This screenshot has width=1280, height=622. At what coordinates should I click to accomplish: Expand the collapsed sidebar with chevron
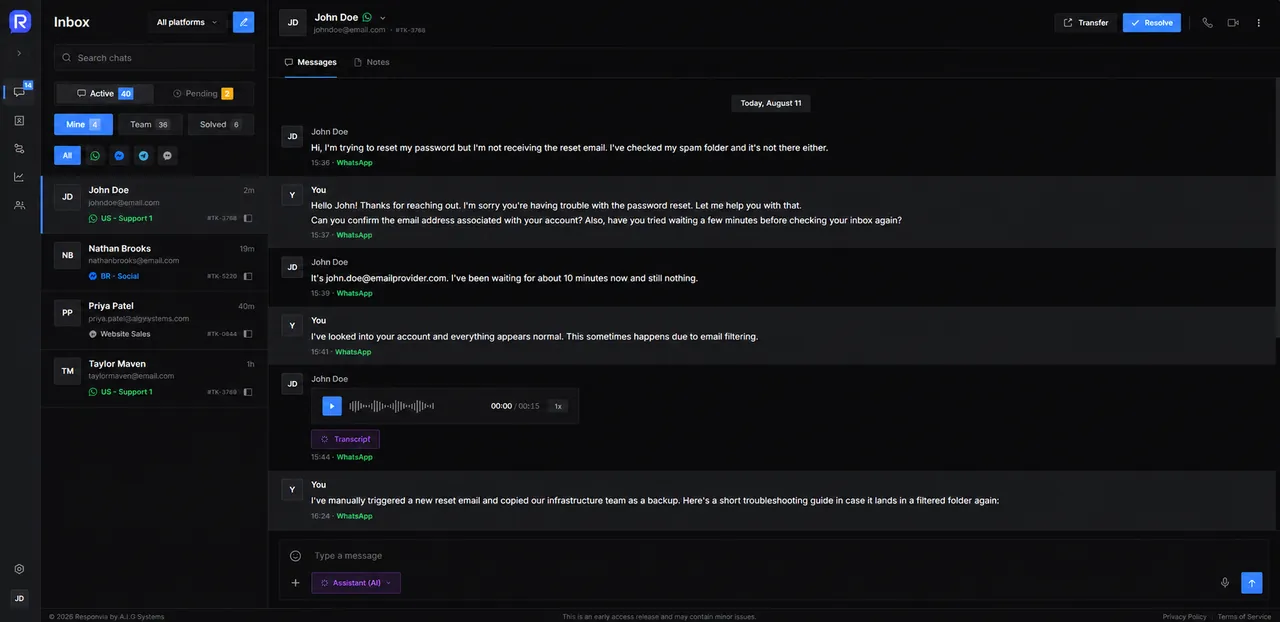pyautogui.click(x=19, y=53)
